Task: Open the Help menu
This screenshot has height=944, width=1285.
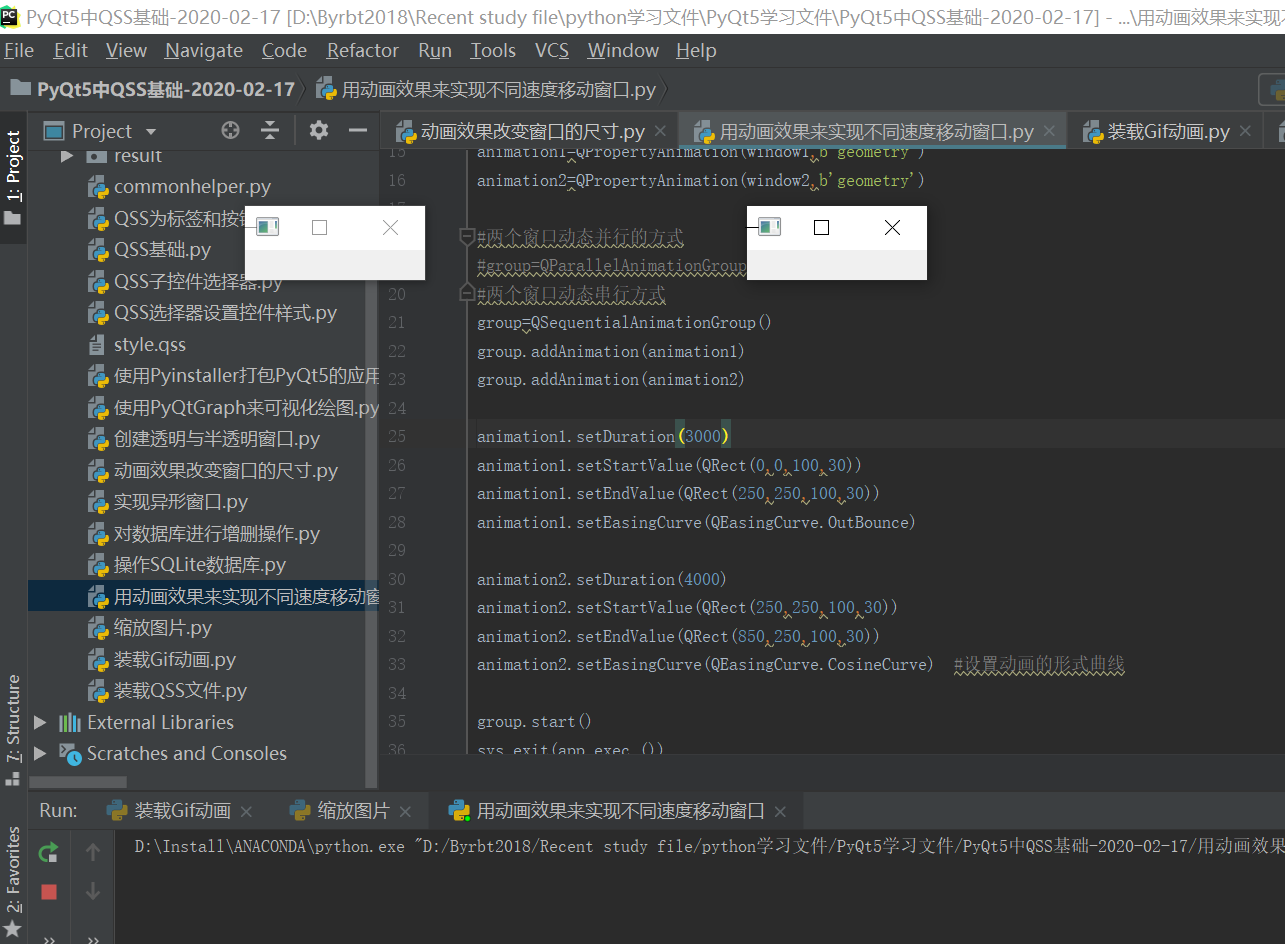Action: point(696,50)
